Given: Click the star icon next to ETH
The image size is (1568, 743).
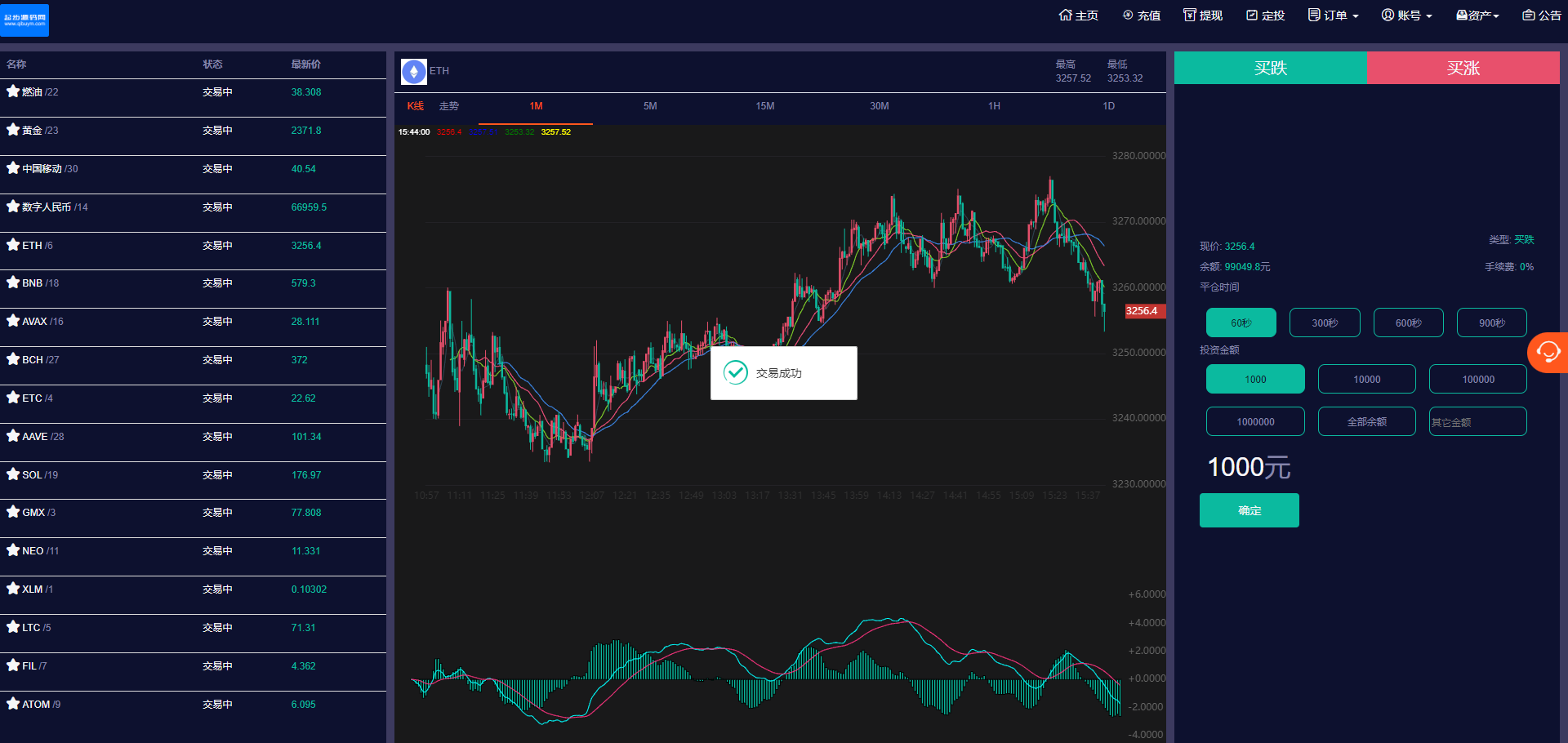Looking at the screenshot, I should 13,245.
